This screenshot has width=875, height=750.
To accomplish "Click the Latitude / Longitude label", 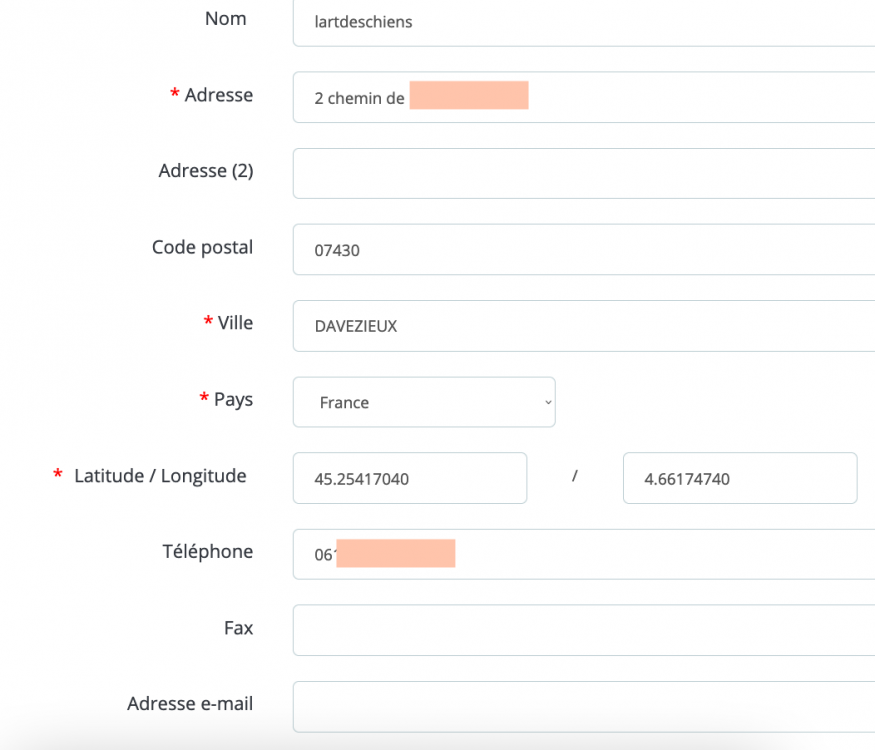I will [160, 476].
